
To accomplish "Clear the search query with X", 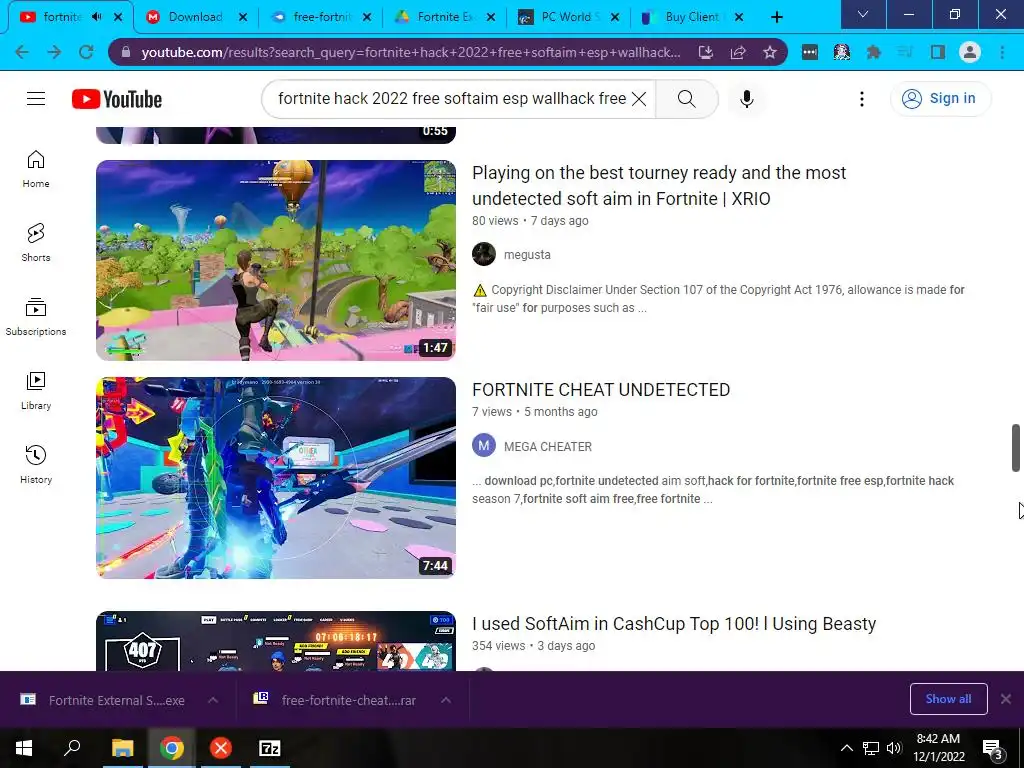I will (639, 99).
